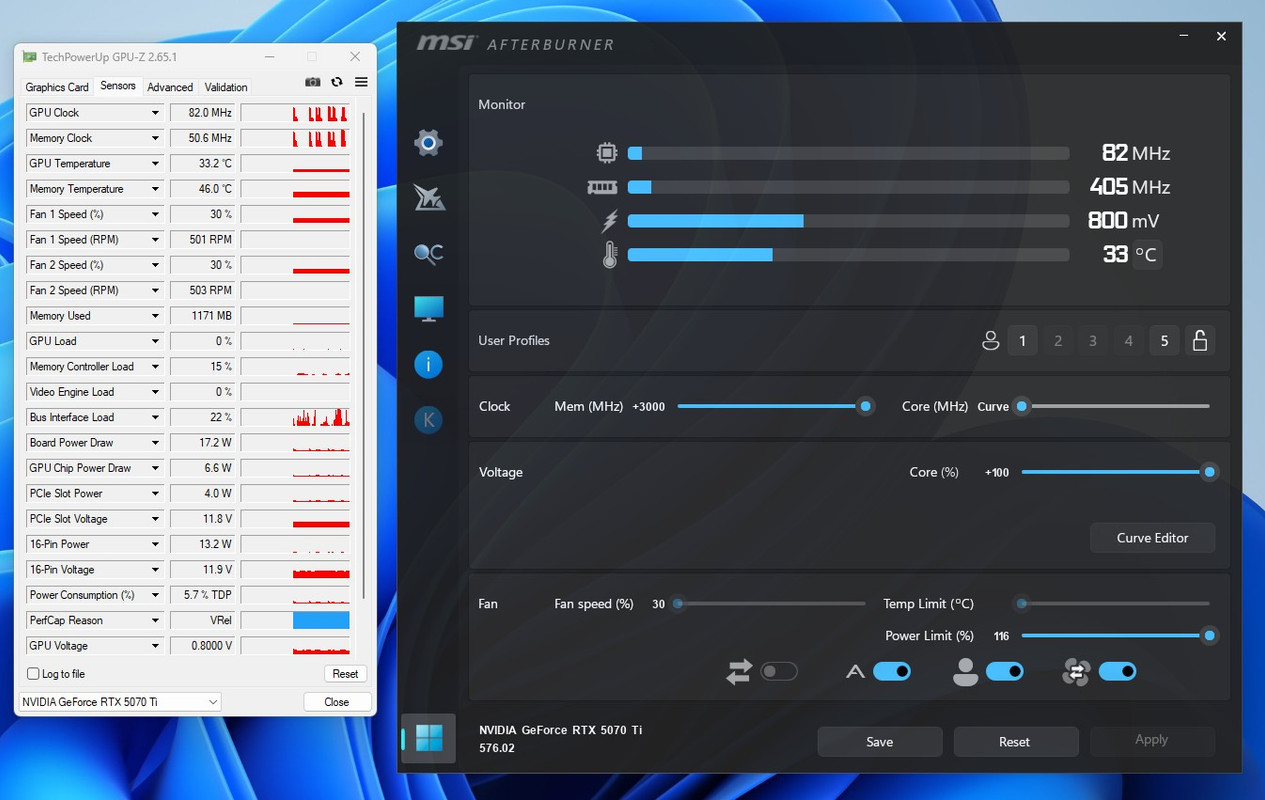
Task: Switch to Validation tab in GPU-Z
Action: coord(226,87)
